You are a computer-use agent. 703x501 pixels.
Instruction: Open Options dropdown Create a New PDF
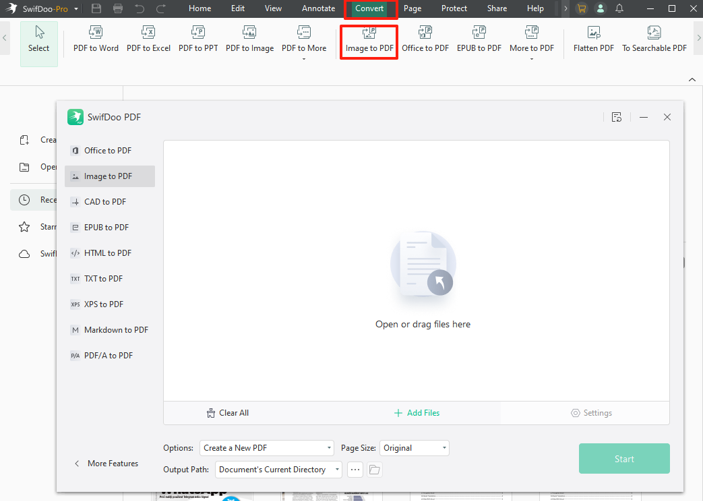click(266, 448)
